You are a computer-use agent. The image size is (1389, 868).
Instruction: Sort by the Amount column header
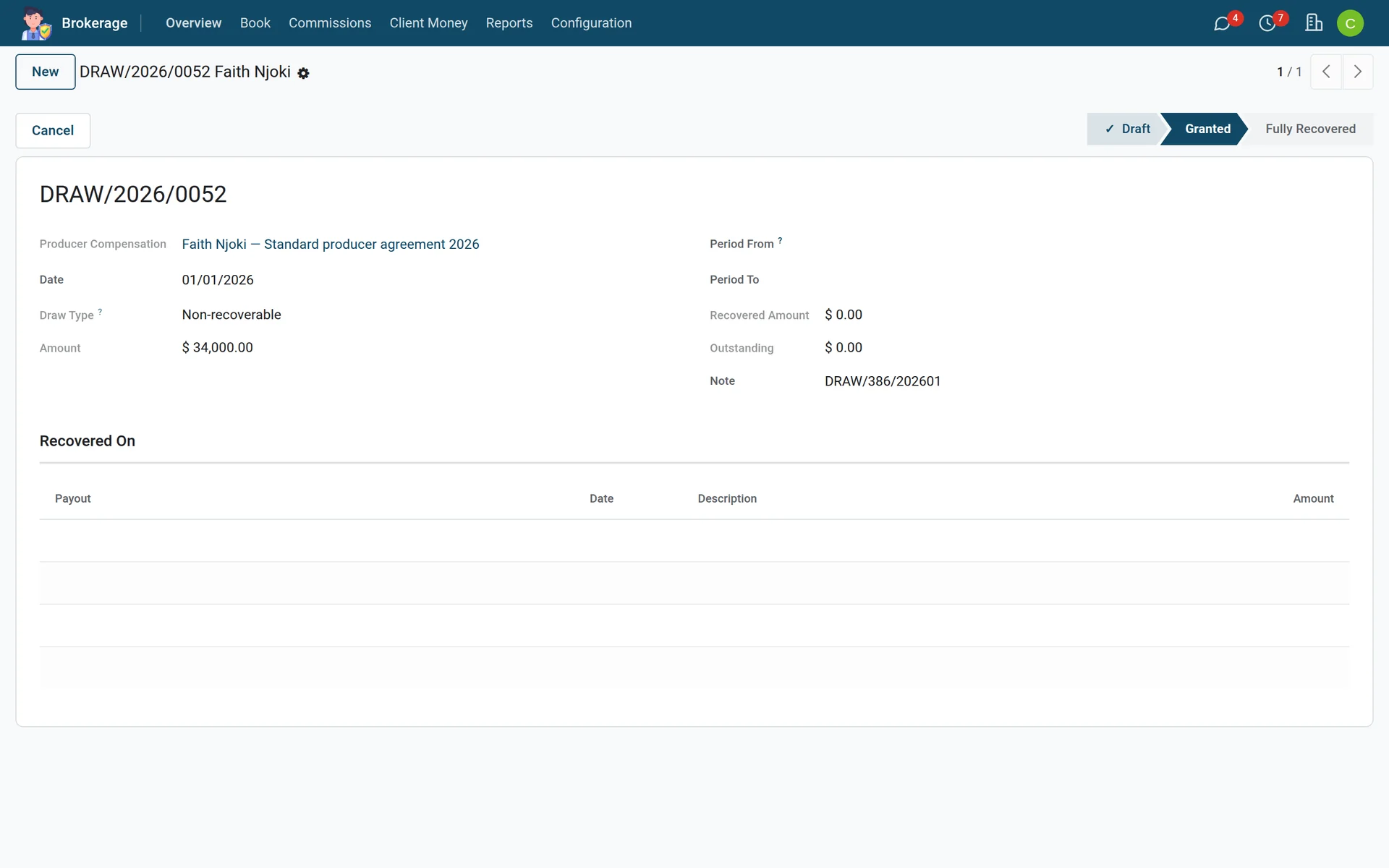tap(1313, 498)
